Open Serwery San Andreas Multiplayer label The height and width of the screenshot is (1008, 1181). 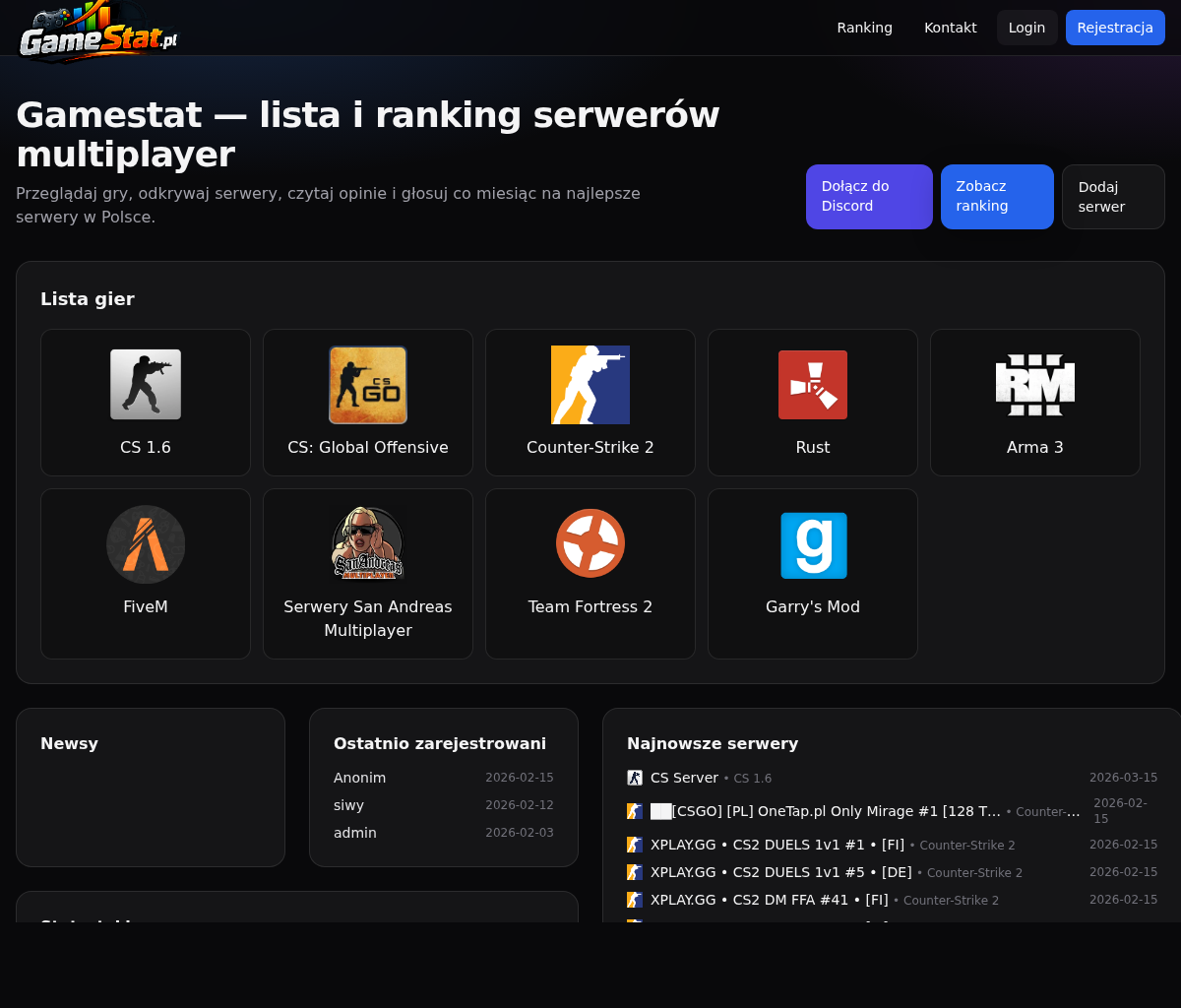(368, 619)
